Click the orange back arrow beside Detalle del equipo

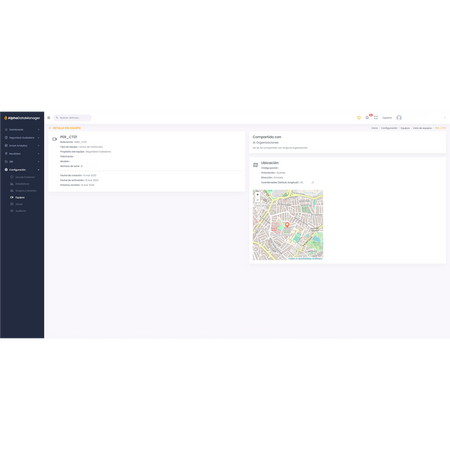coord(50,128)
